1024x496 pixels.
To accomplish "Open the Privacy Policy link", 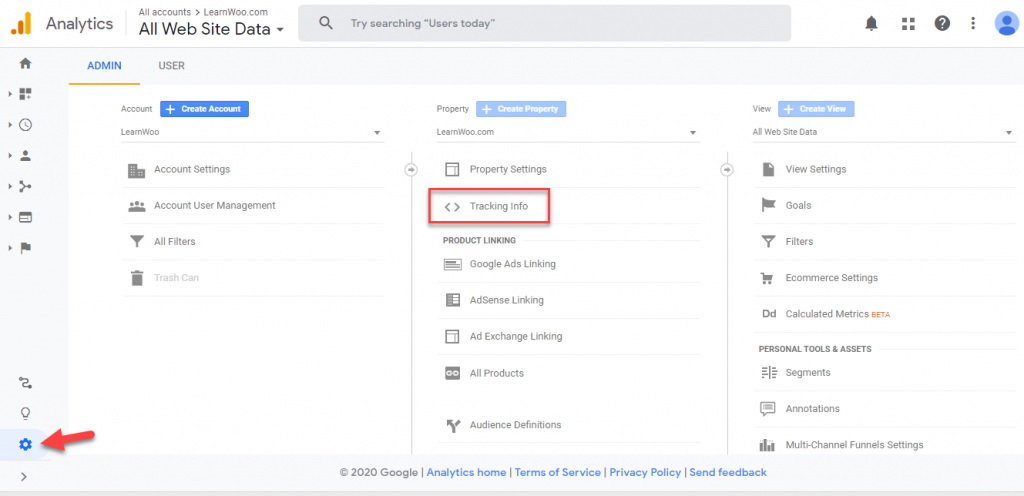I will (645, 473).
